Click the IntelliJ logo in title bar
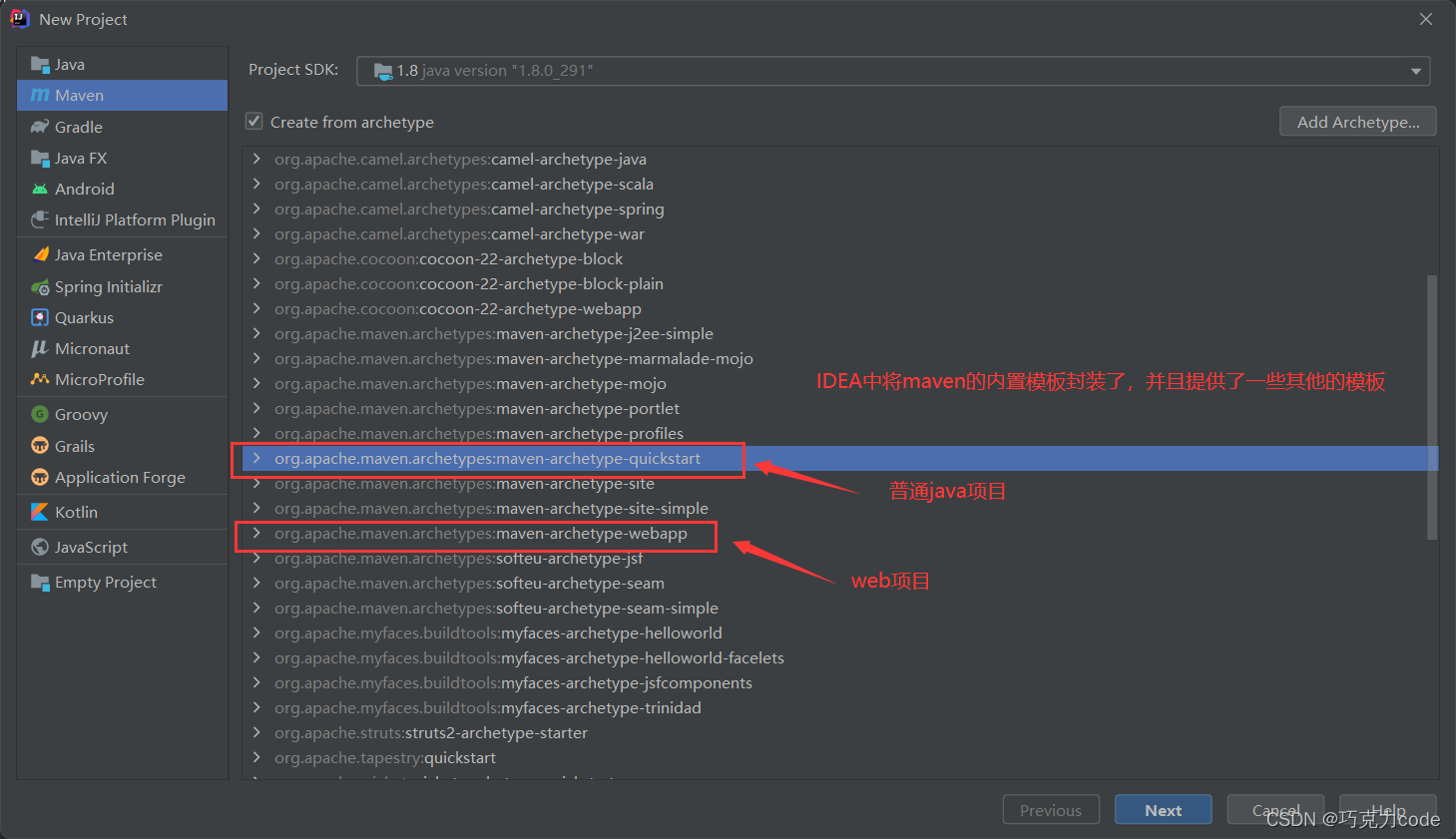The width and height of the screenshot is (1456, 839). pos(20,19)
